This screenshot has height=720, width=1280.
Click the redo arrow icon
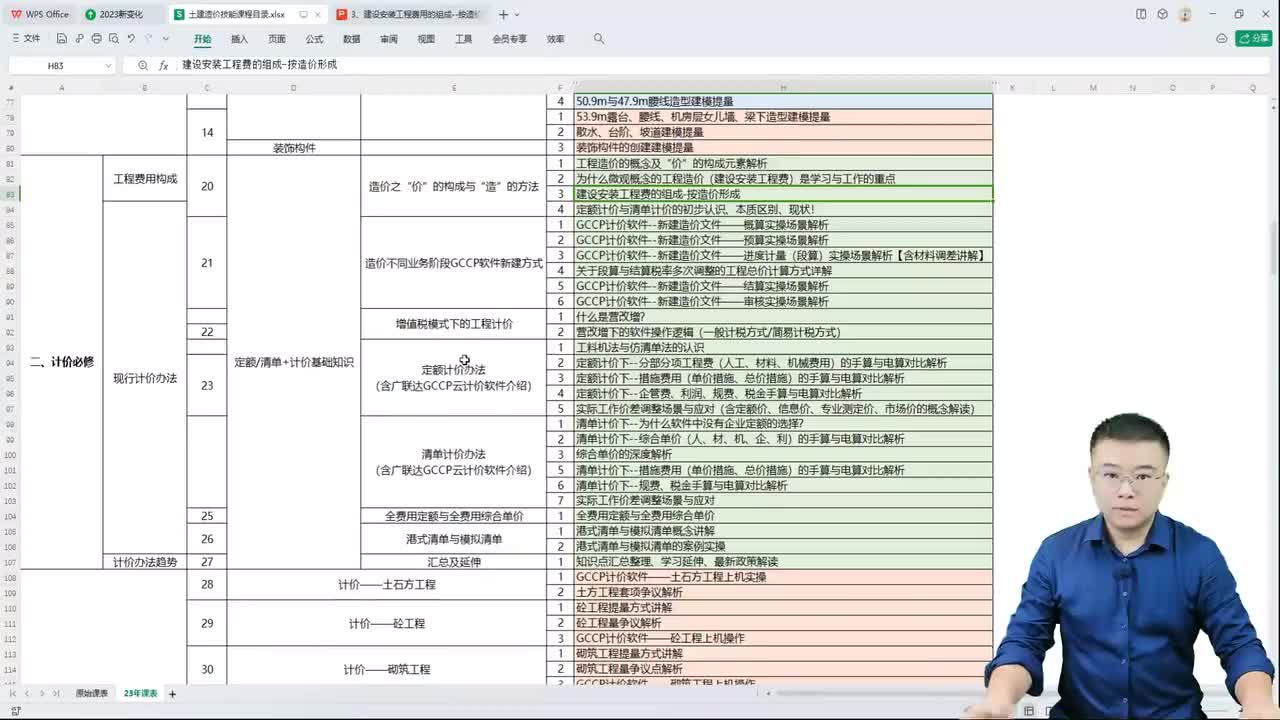tap(147, 39)
